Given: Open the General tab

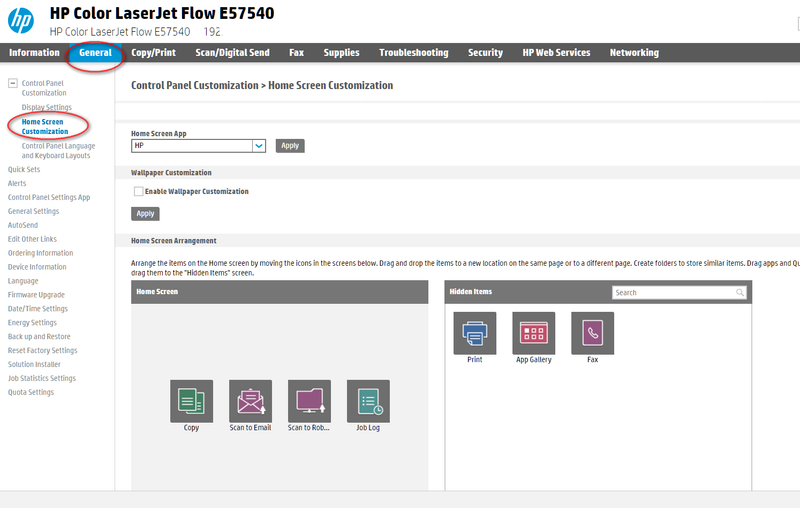Looking at the screenshot, I should click(95, 53).
